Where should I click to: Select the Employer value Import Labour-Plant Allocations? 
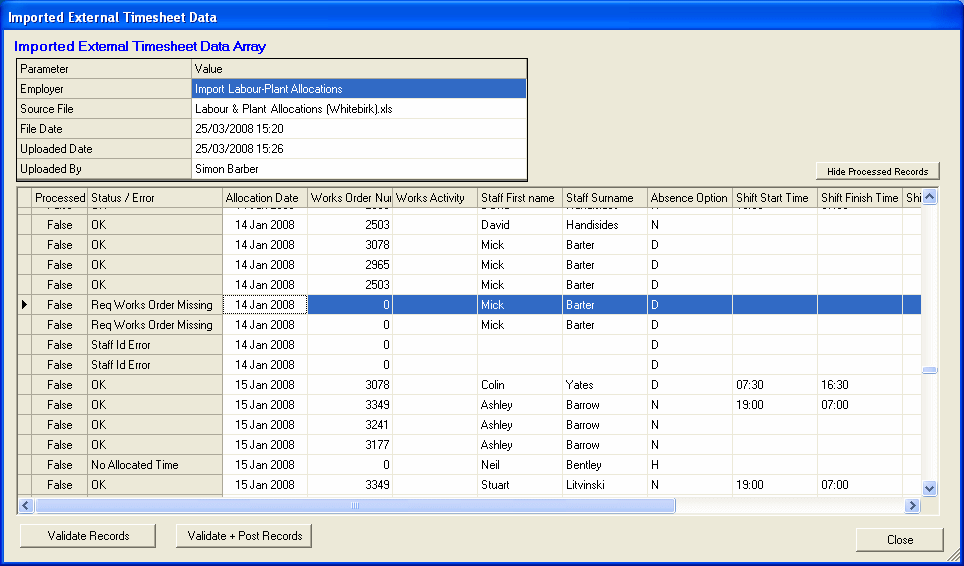tap(358, 89)
